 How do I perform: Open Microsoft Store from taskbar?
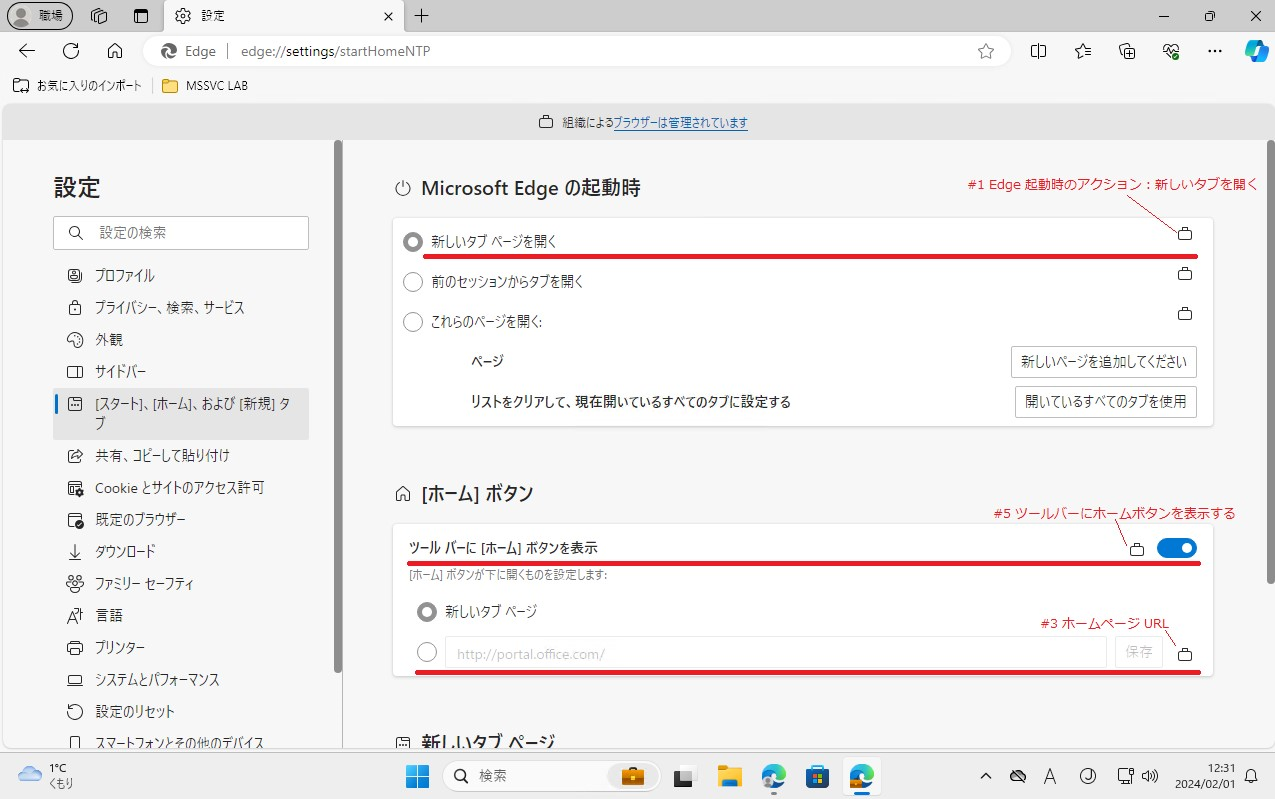pyautogui.click(x=817, y=776)
